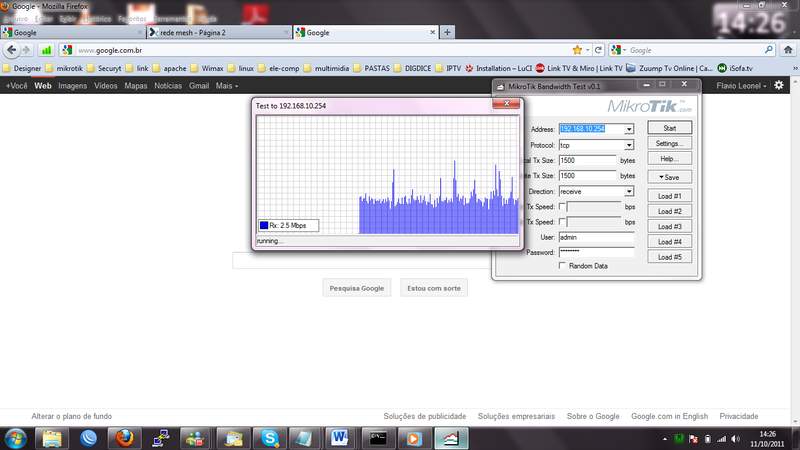800x450 pixels.
Task: Open Settings... in Bandwidth Test
Action: [669, 143]
